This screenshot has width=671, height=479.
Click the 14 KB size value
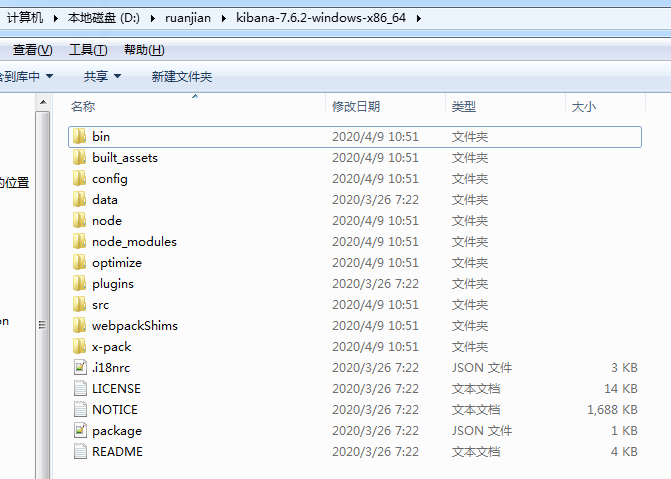pos(621,388)
